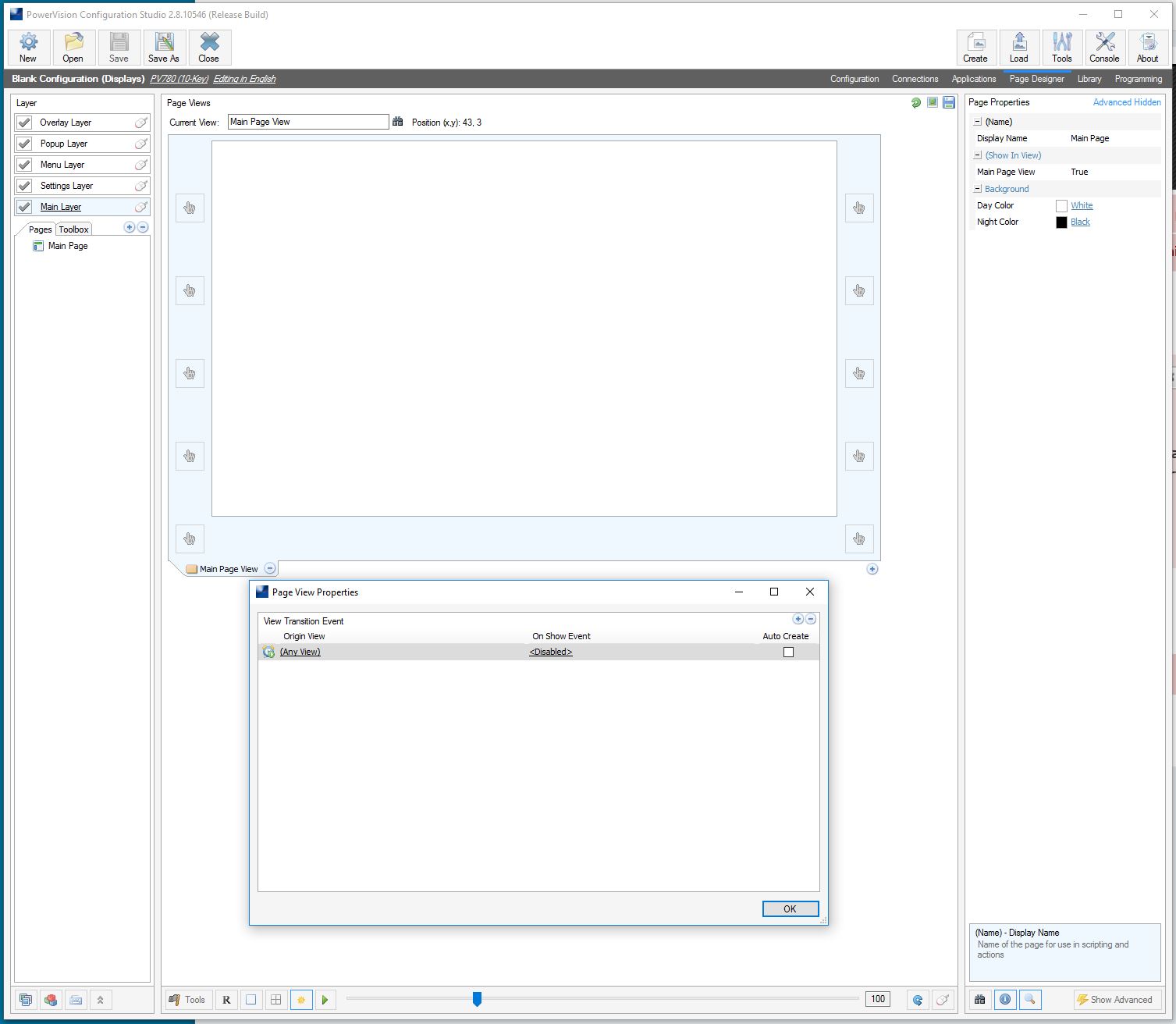Screen dimensions: 1176x1024
Task: Click the zoom slider handle
Action: click(477, 999)
